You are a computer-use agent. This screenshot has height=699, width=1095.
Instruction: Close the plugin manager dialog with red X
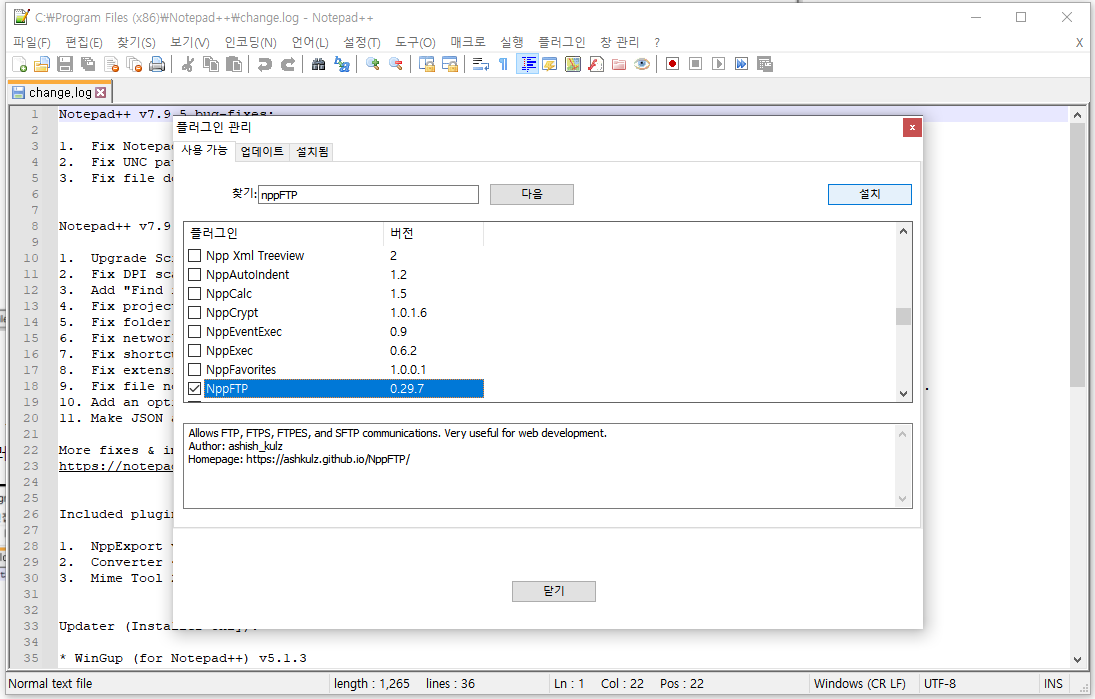click(911, 128)
